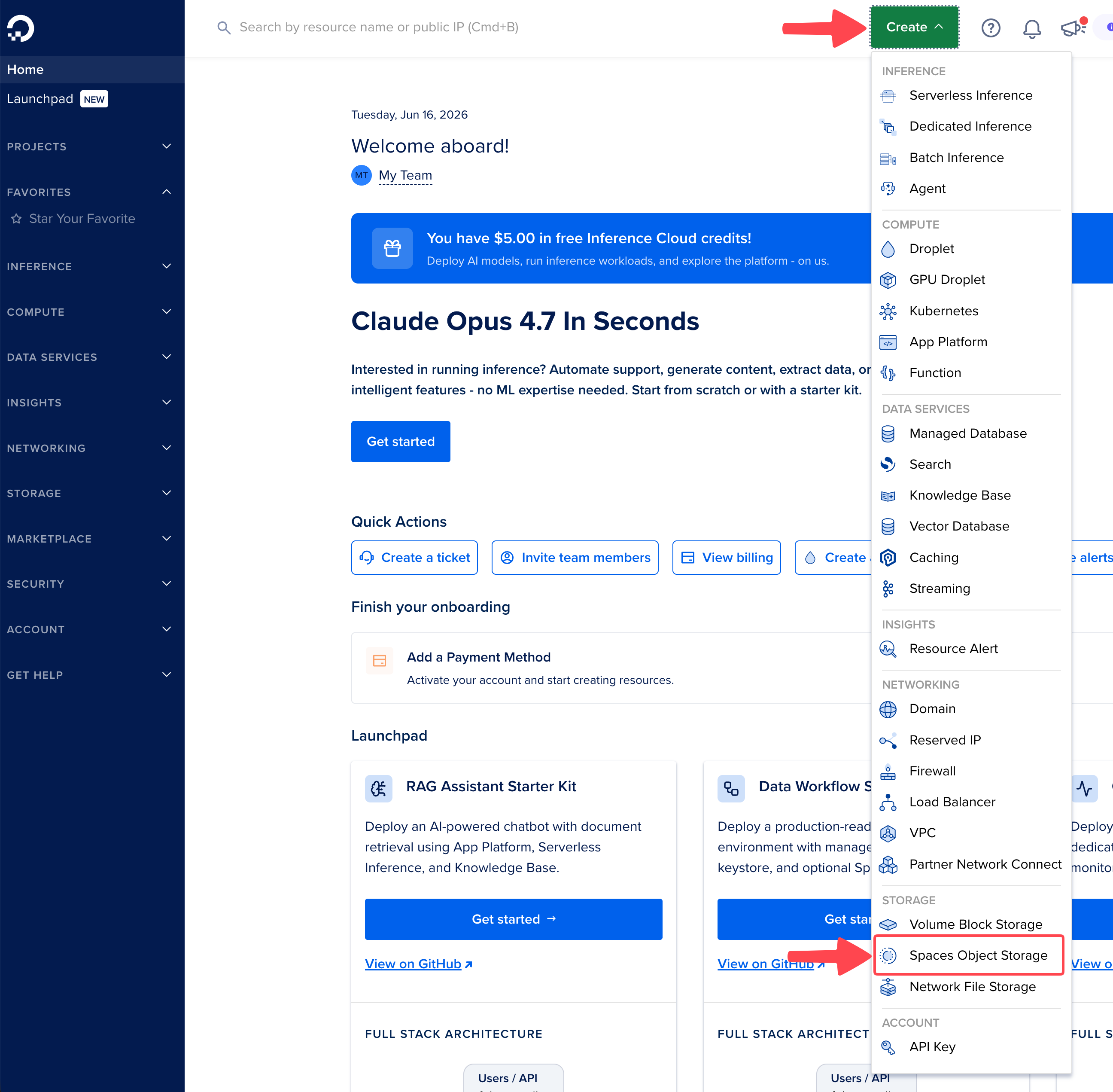Choose VPC from Create menu
Viewport: 1113px width, 1092px height.
pos(971,833)
